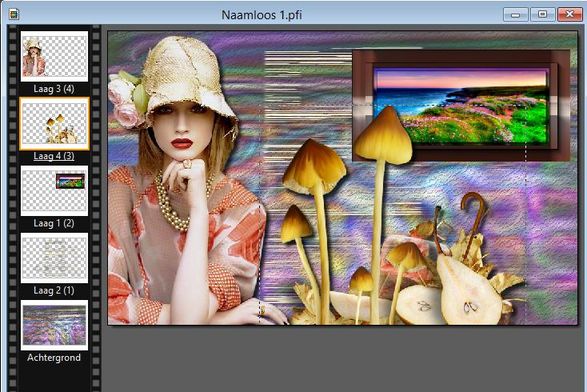Viewport: 587px width, 392px height.
Task: Select the Laag 3 (4) layer thumbnail
Action: coord(54,56)
